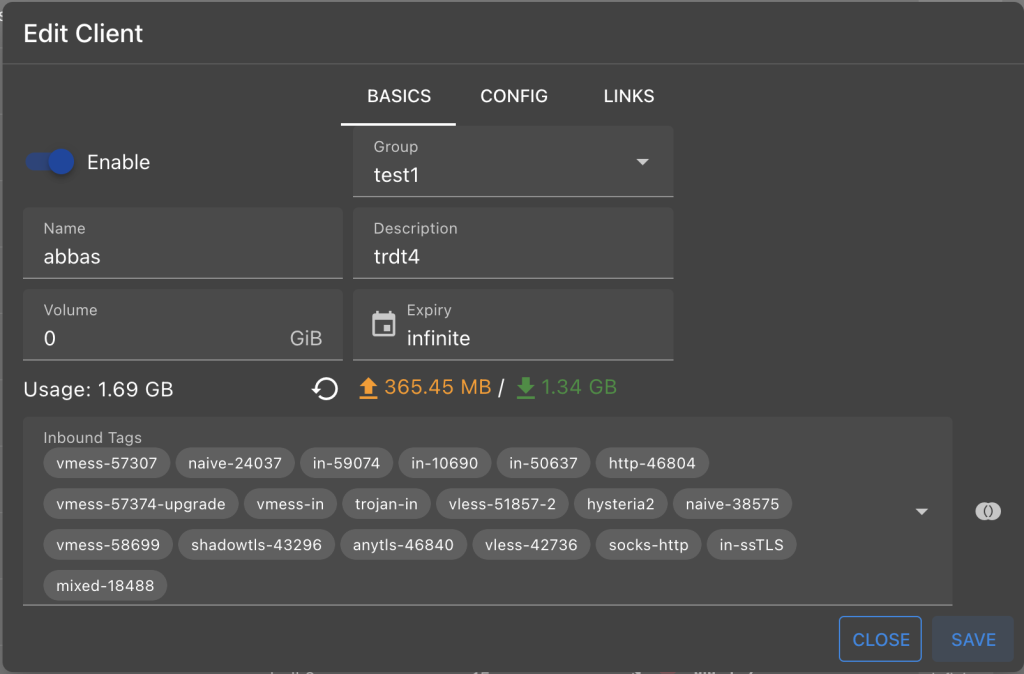Screen dimensions: 1024x674
Task: Select the shadowtls-43296 tag chip
Action: (x=257, y=545)
